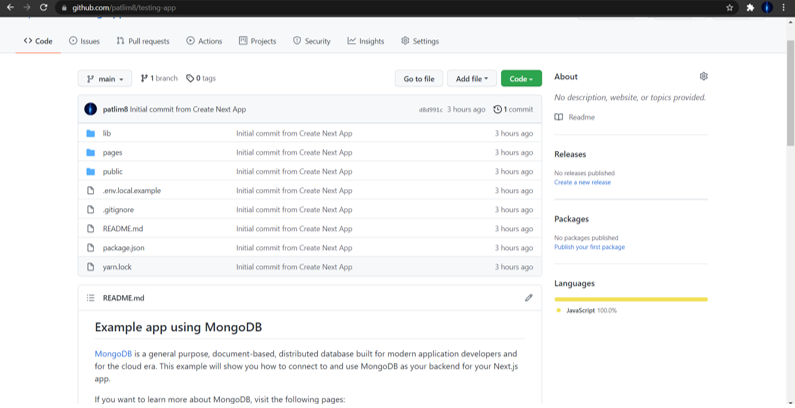Open the .gitignore file
The height and width of the screenshot is (408, 795).
(118, 210)
